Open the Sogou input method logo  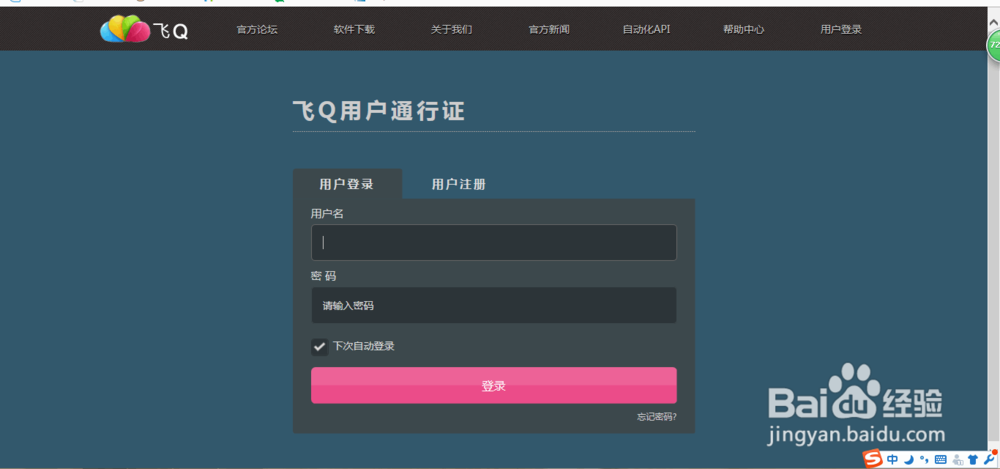(872, 459)
